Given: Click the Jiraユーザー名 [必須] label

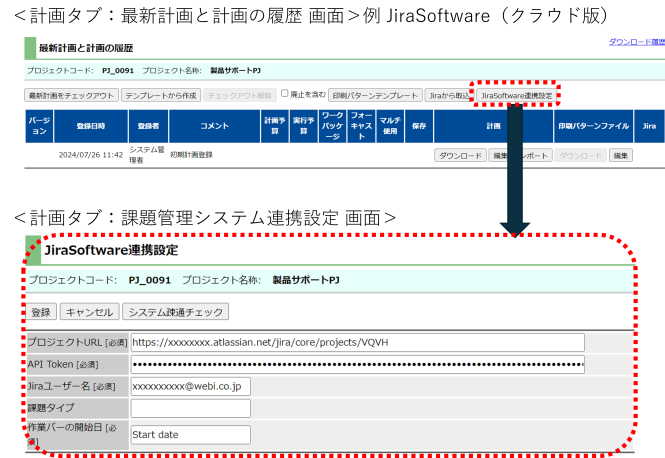Looking at the screenshot, I should point(71,386).
